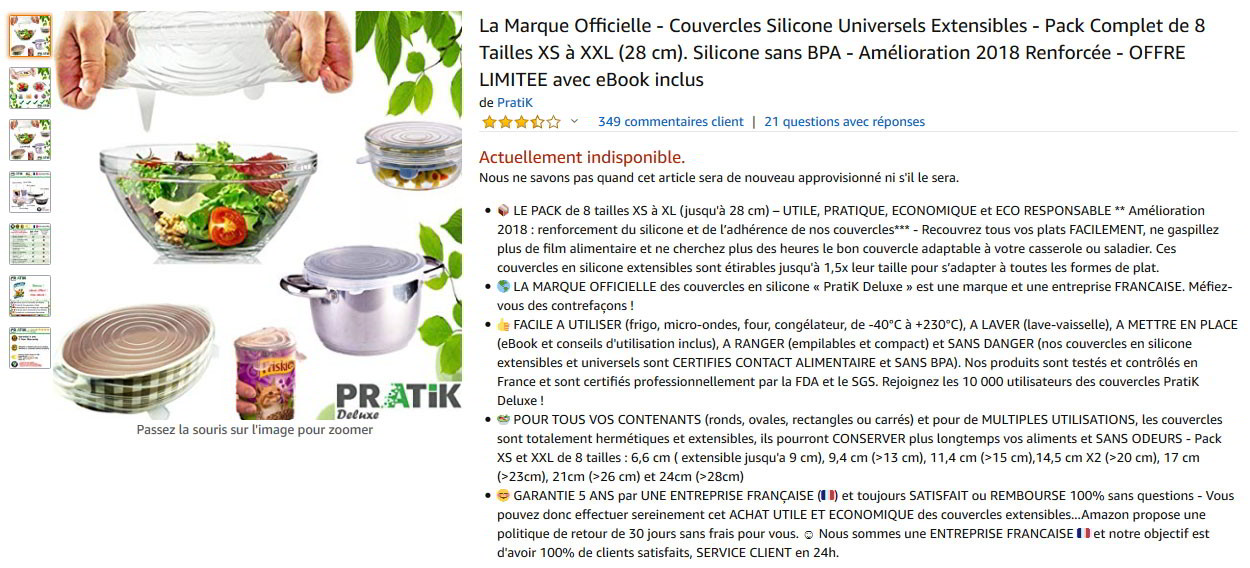This screenshot has width=1250, height=568.
Task: View the third product thumbnail image
Action: pyautogui.click(x=30, y=140)
